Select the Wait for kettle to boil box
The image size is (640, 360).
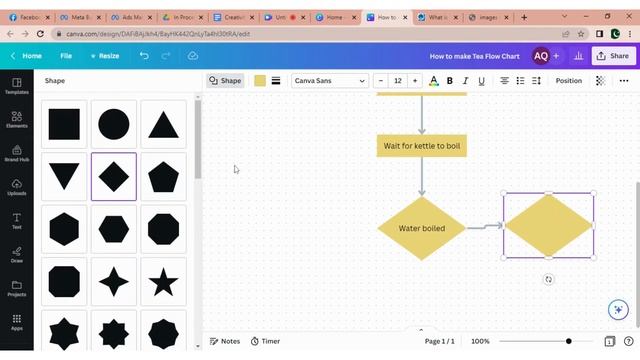[422, 146]
